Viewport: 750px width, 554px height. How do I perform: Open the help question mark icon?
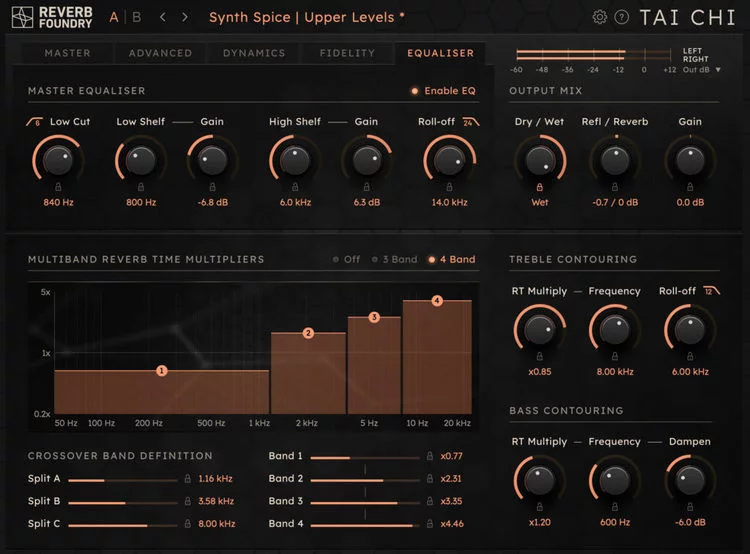621,17
